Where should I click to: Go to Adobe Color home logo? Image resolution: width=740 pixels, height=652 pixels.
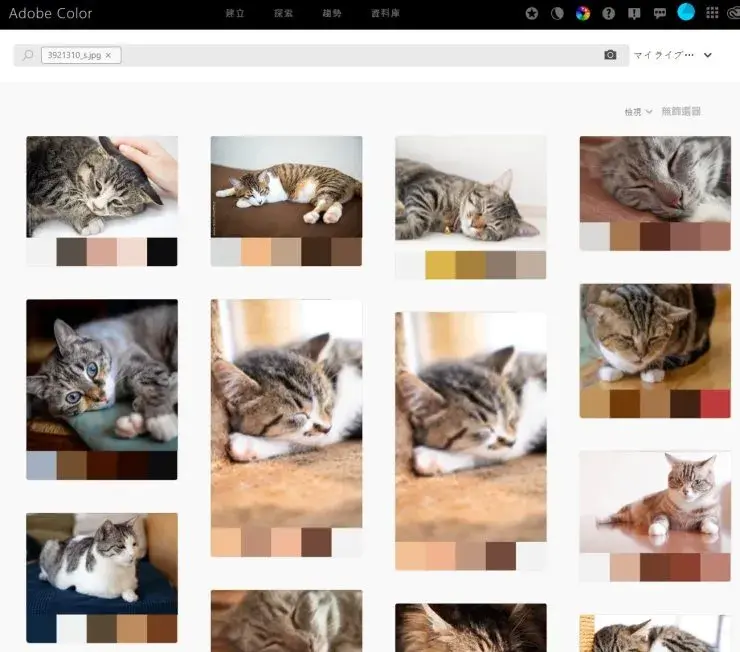pos(50,13)
